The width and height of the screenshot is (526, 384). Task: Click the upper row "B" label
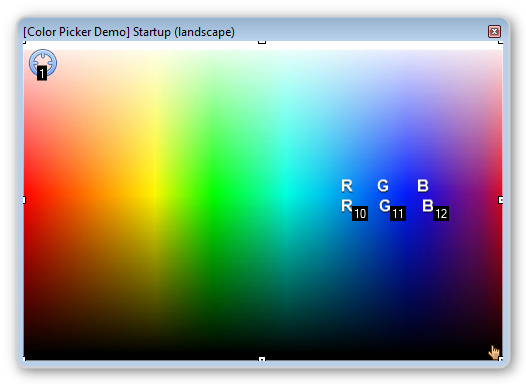(x=423, y=186)
